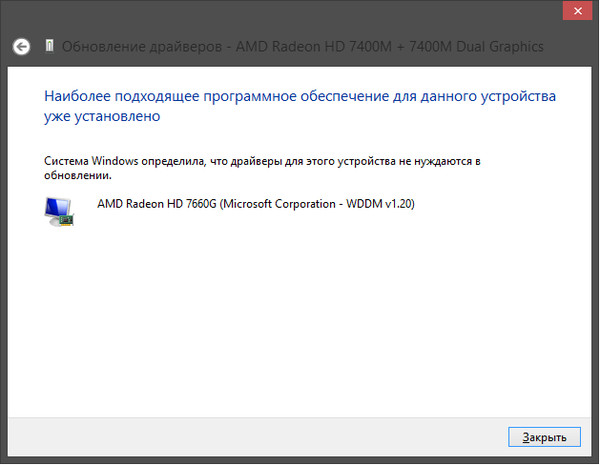Click the small device icon in the title

point(49,45)
